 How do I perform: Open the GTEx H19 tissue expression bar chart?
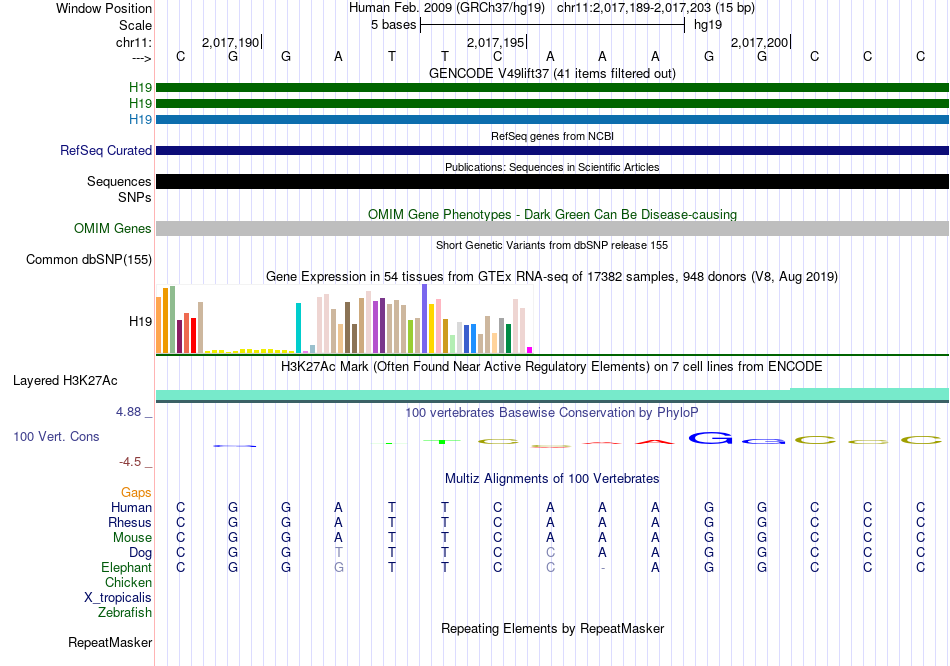tap(344, 319)
